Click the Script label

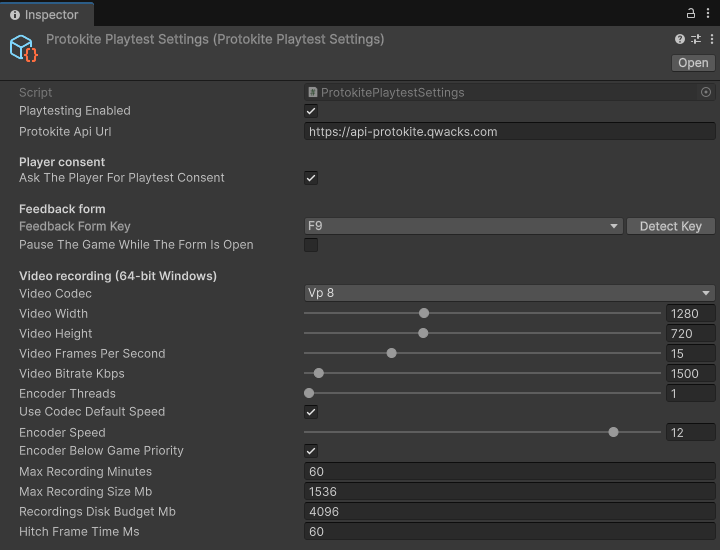(35, 92)
